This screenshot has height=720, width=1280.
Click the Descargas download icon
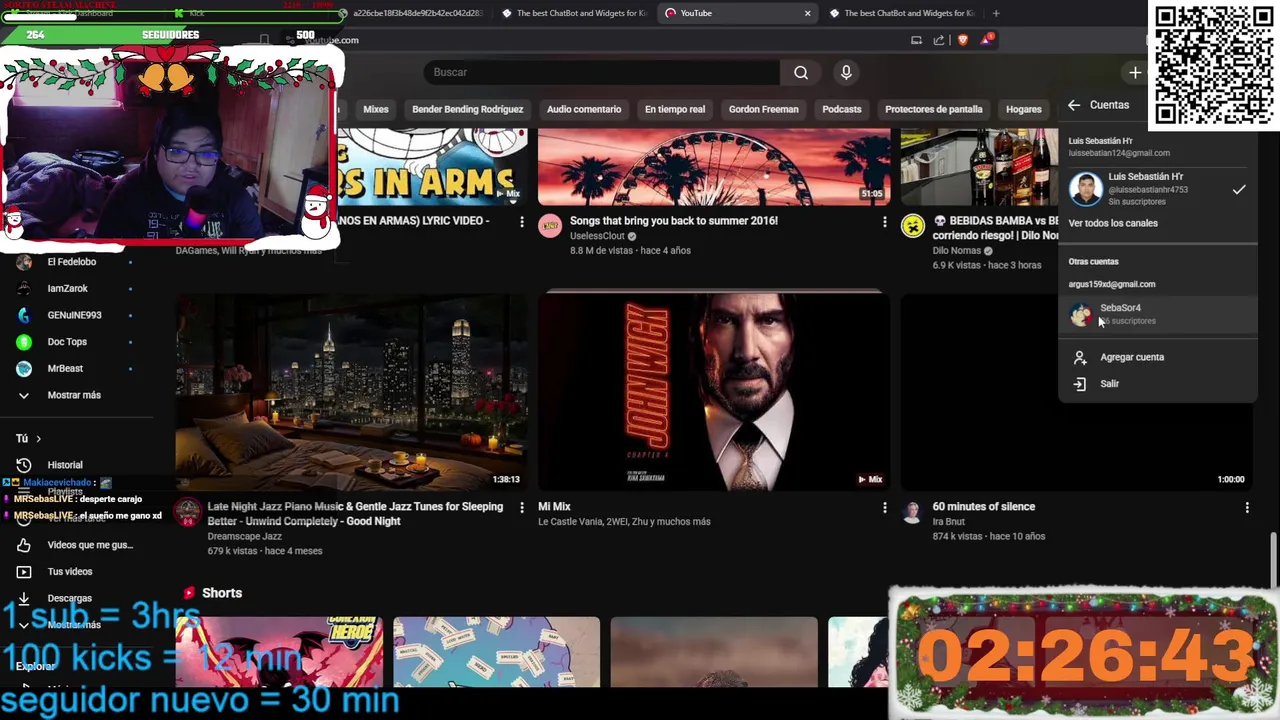[x=24, y=598]
